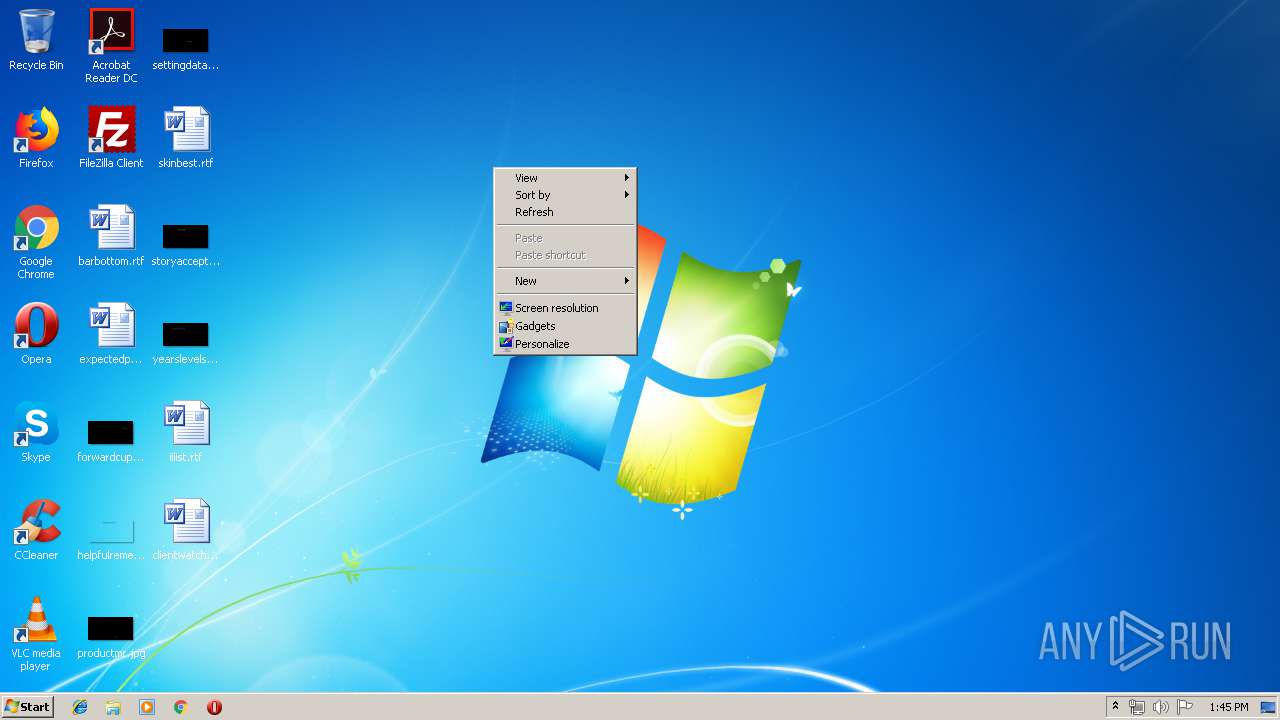Select the barbottom.rtf document icon
1280x720 pixels.
pos(111,236)
